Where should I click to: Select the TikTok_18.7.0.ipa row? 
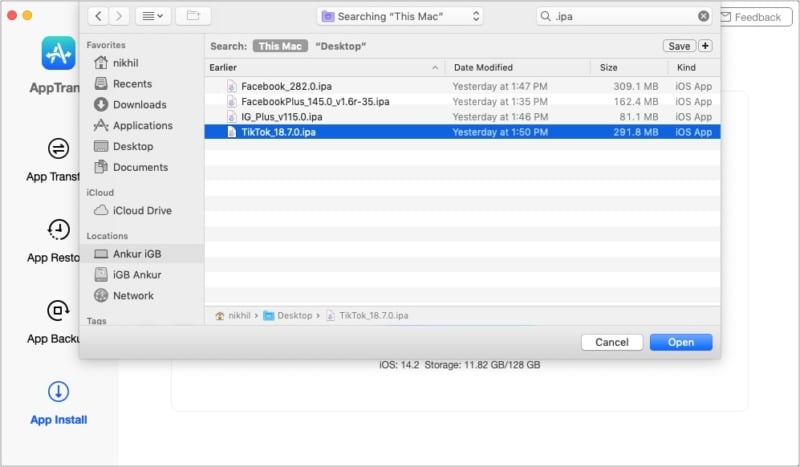point(462,132)
